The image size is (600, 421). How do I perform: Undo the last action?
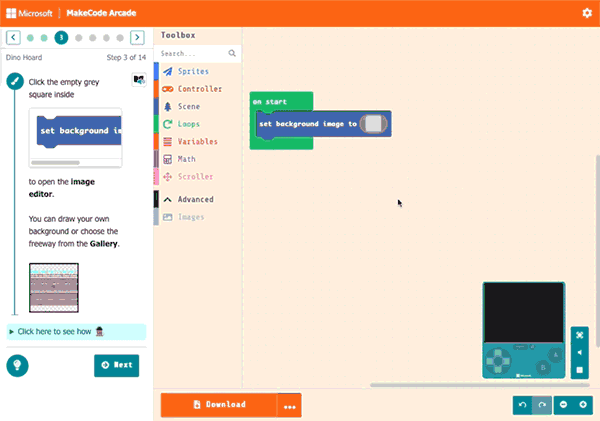coord(522,405)
